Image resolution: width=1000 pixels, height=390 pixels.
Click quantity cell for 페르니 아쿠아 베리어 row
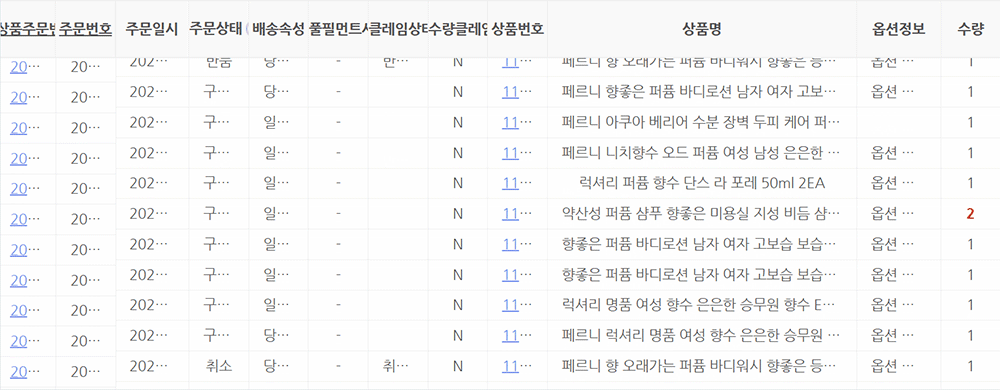[970, 122]
